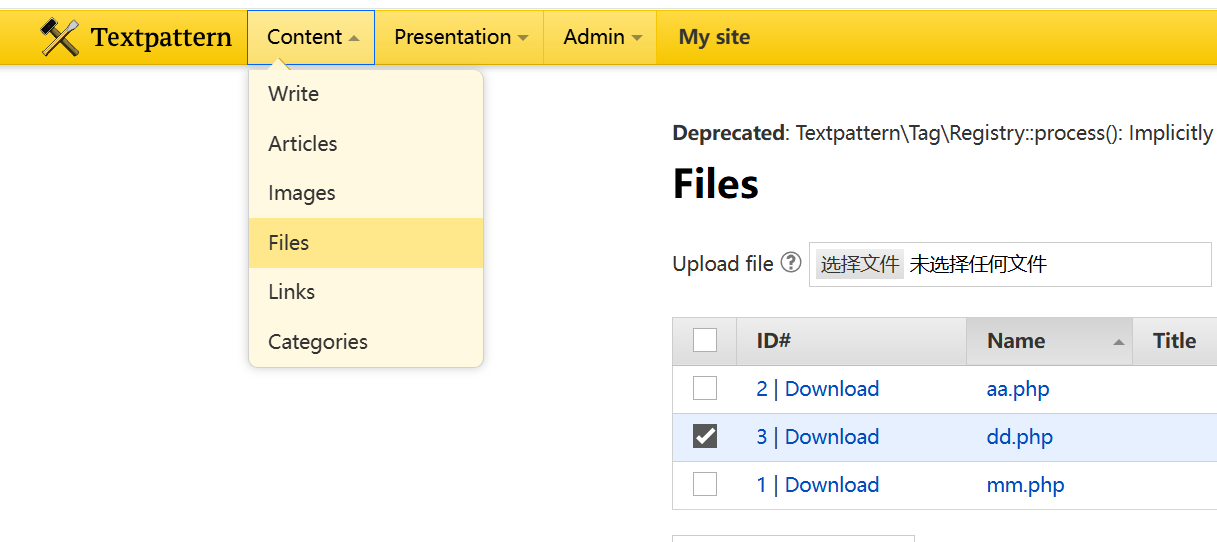Open the My site link
Viewport: 1217px width, 542px height.
click(714, 37)
